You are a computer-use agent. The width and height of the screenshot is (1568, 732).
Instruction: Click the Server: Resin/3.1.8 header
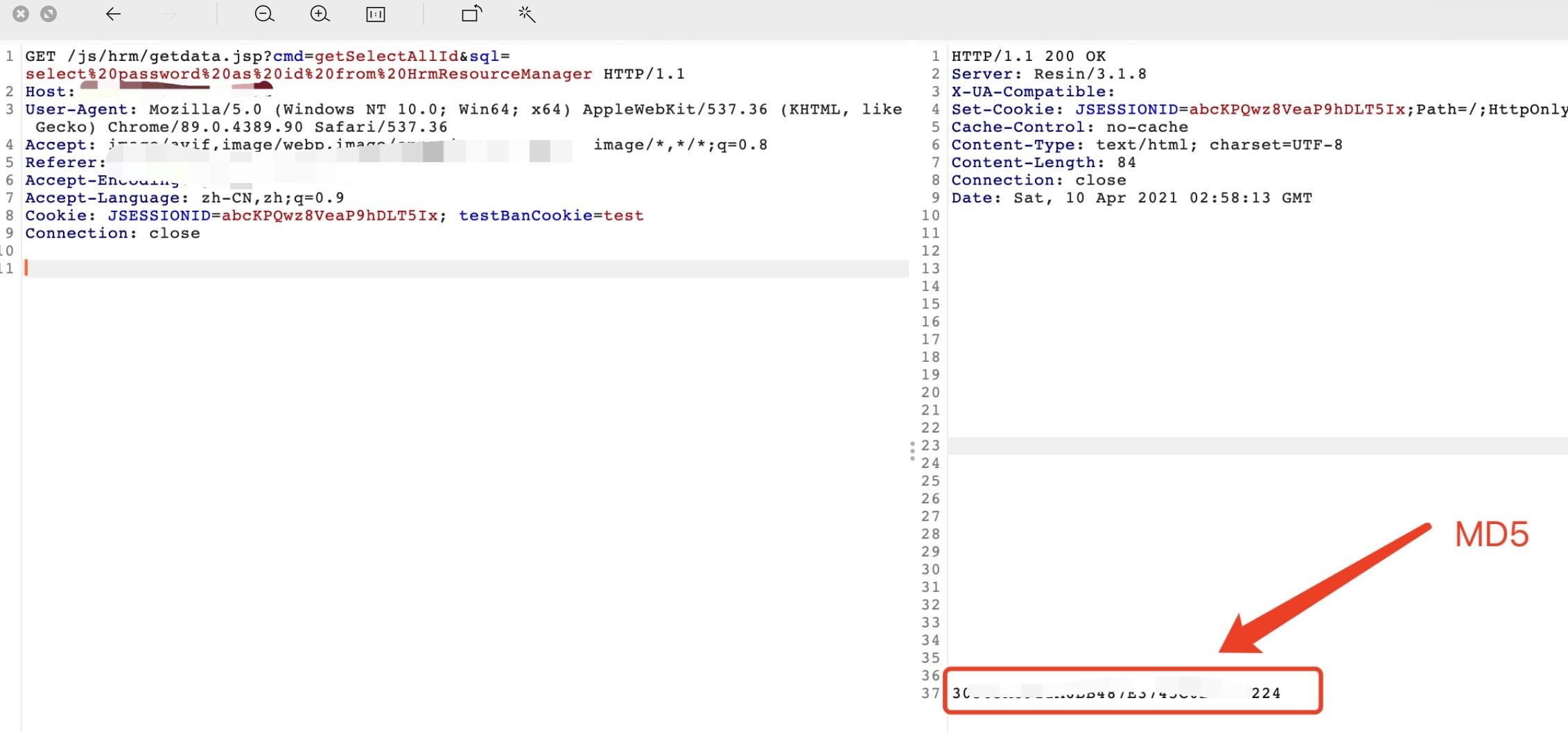(1049, 74)
